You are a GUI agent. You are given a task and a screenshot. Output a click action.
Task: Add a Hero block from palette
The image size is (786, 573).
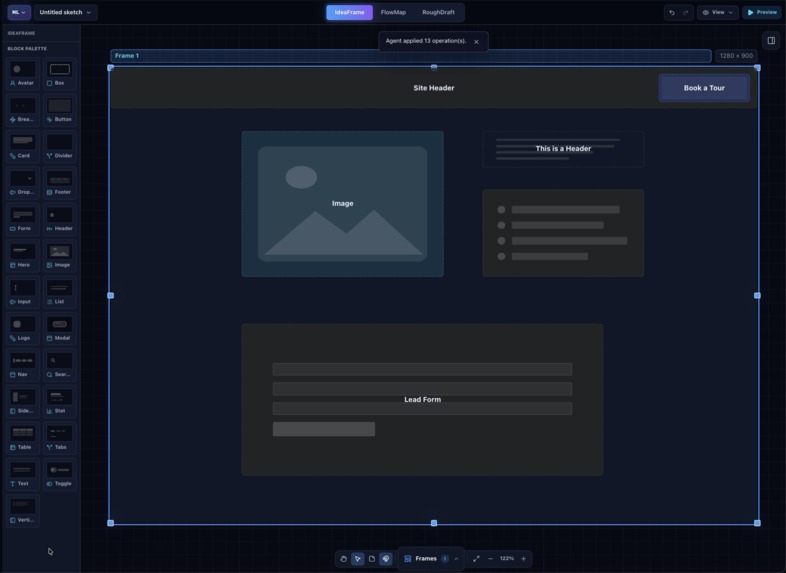pos(23,256)
